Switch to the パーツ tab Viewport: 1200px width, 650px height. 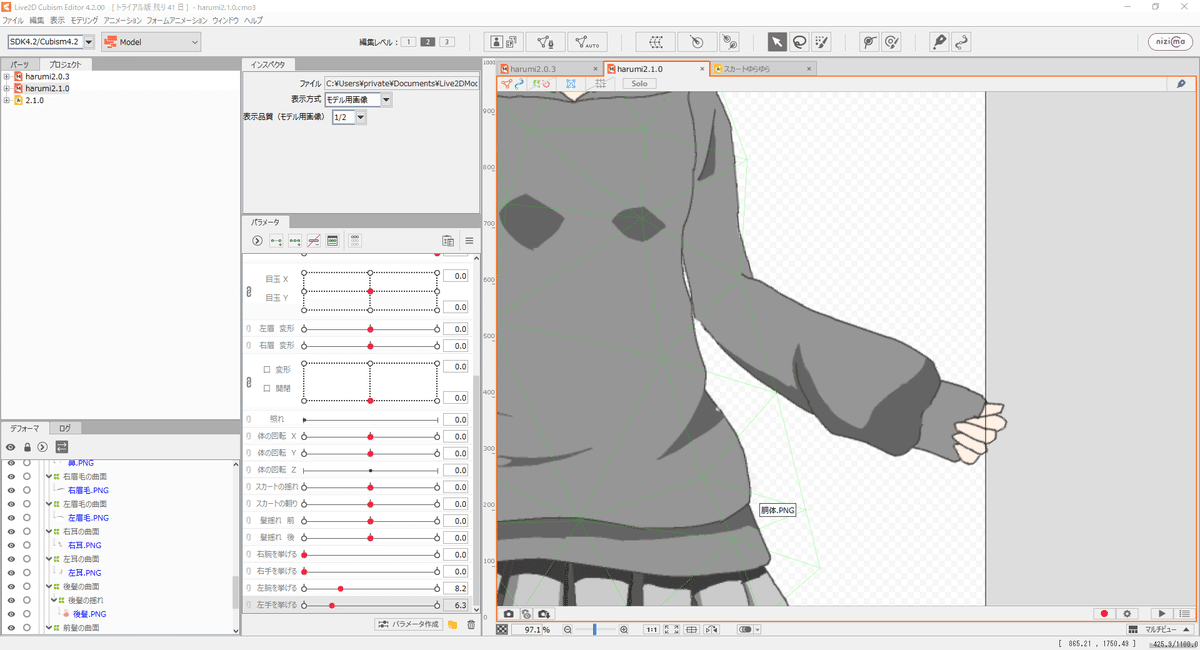click(20, 64)
